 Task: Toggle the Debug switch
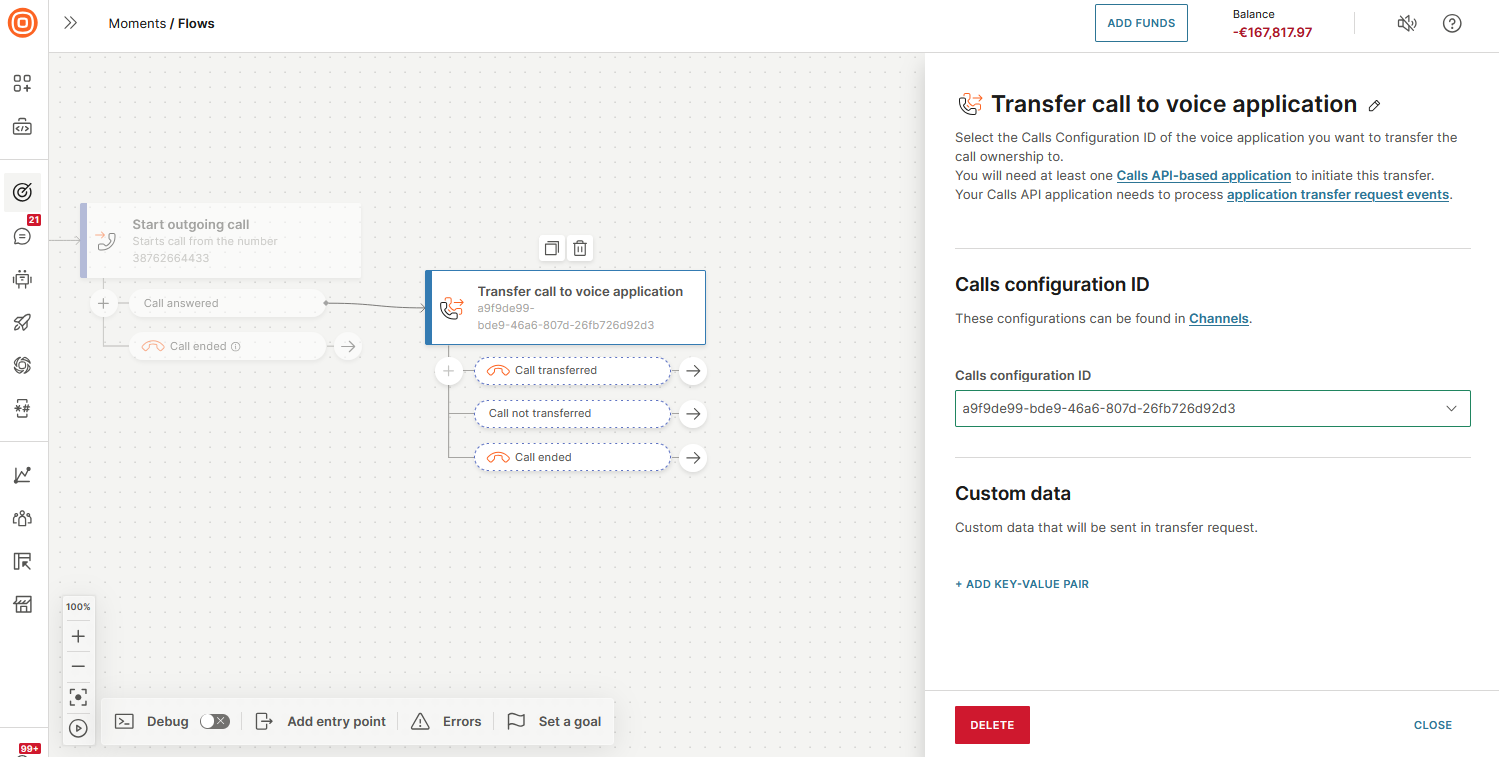pos(215,722)
